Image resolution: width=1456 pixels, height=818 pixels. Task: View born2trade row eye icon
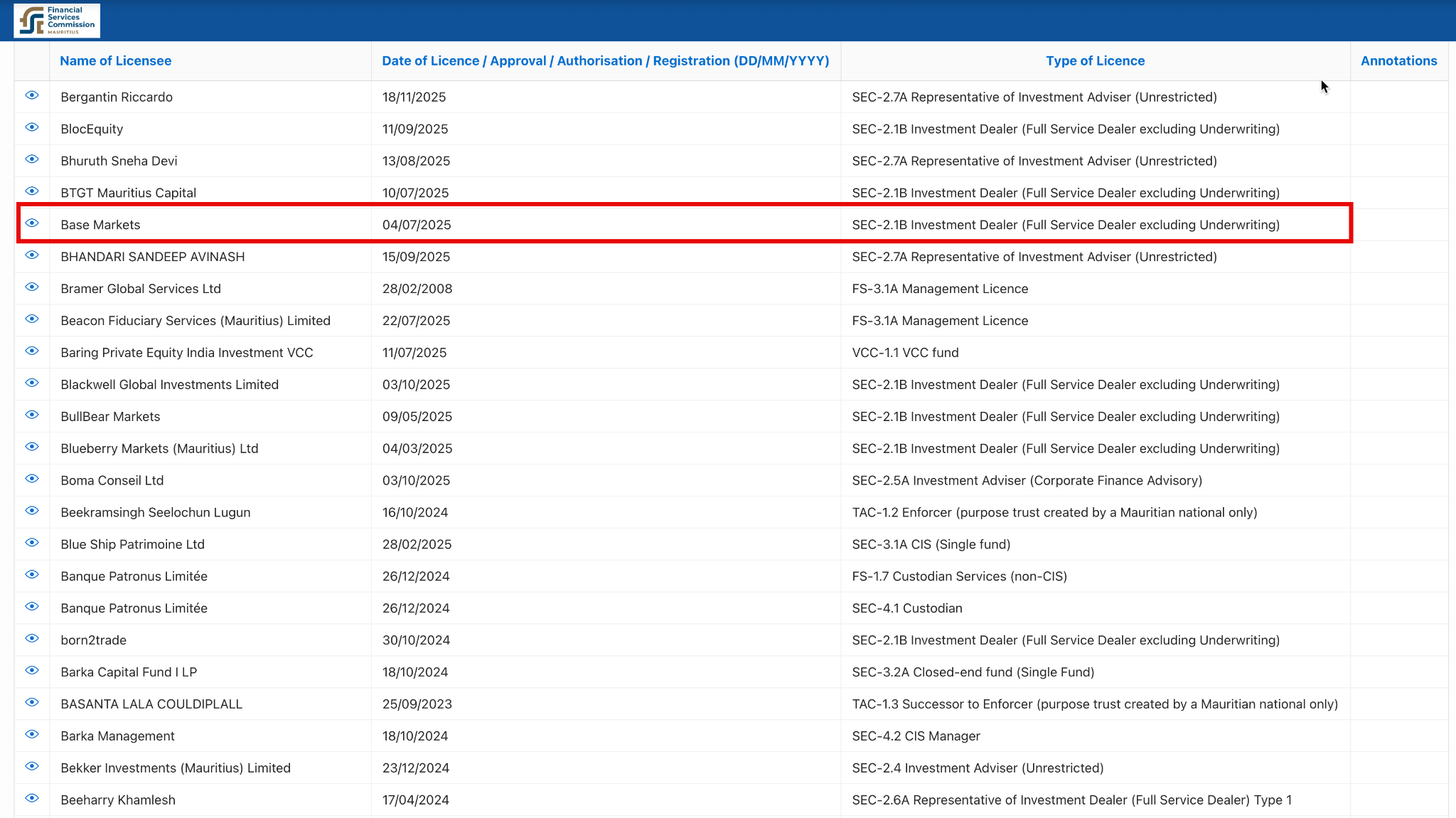coord(32,639)
